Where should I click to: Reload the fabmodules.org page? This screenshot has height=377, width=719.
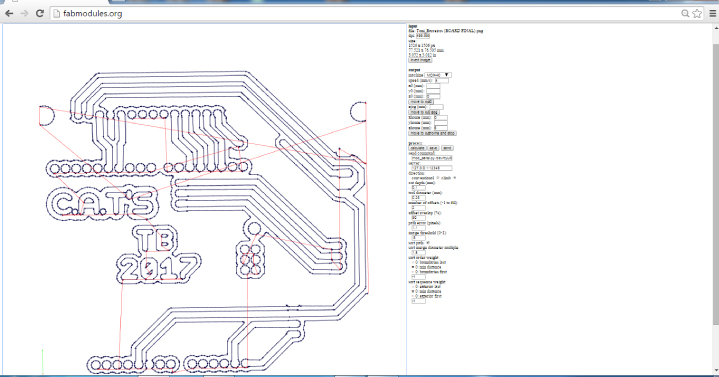40,13
